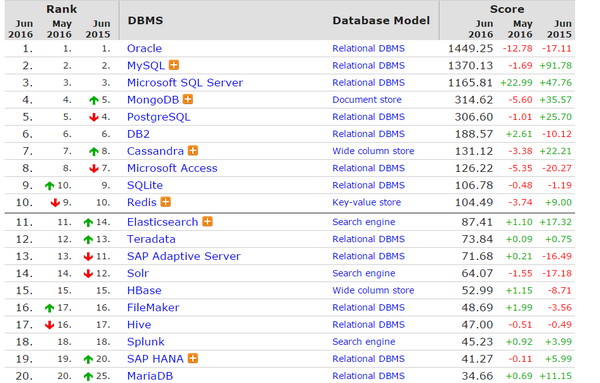Screen dimensions: 600x383
Task: Click the green up arrow in MariaDB row
Action: 88,376
